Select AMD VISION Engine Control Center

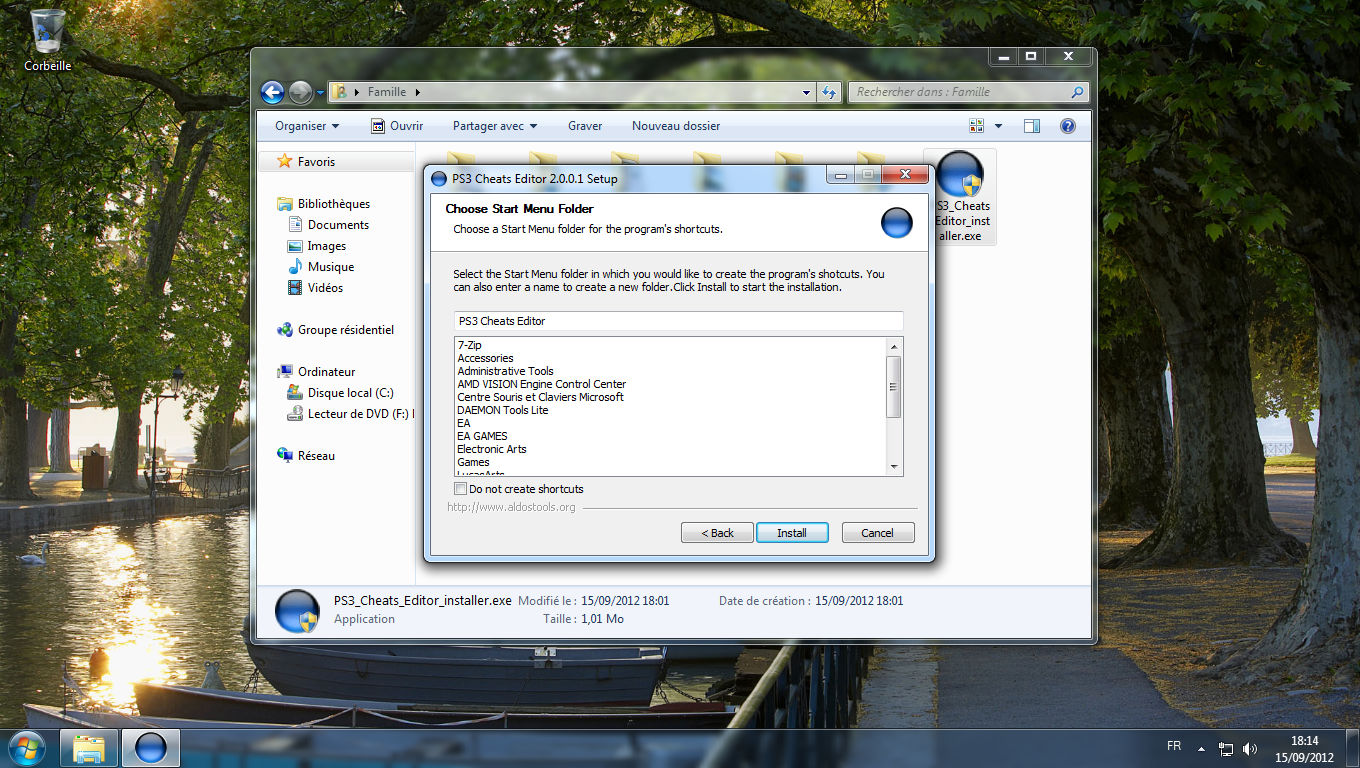click(541, 384)
